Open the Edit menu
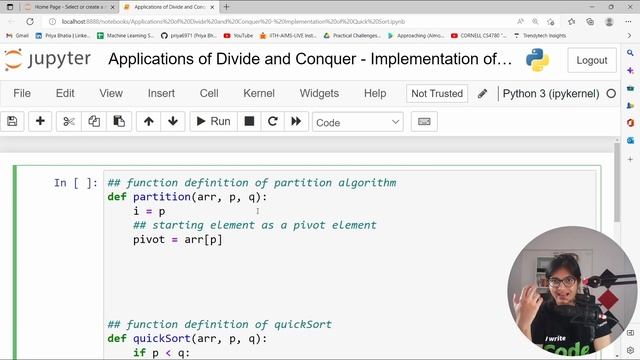The height and width of the screenshot is (360, 640). (65, 93)
